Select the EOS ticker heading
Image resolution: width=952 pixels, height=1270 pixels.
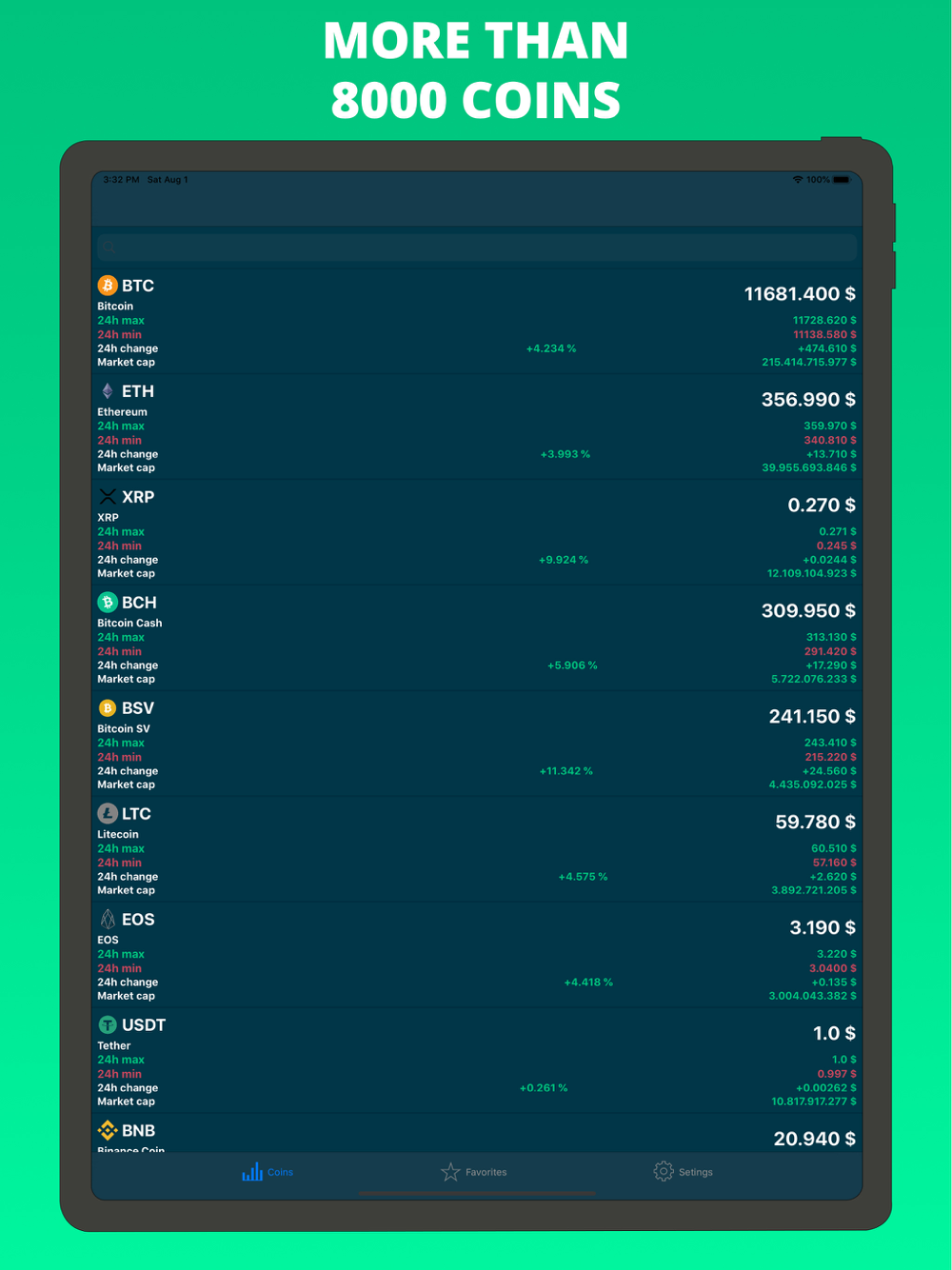[138, 920]
